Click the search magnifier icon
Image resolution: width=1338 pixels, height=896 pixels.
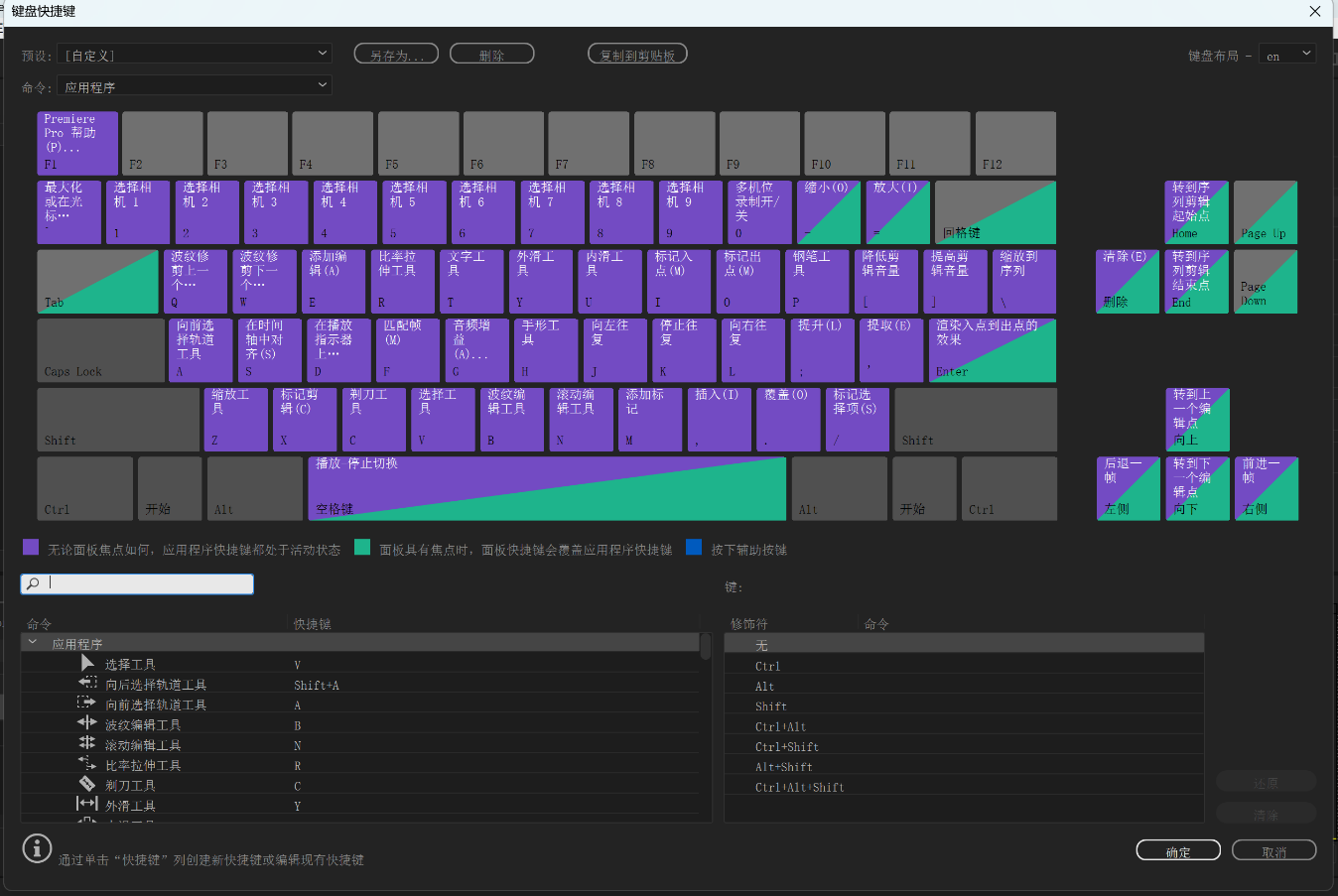(33, 584)
